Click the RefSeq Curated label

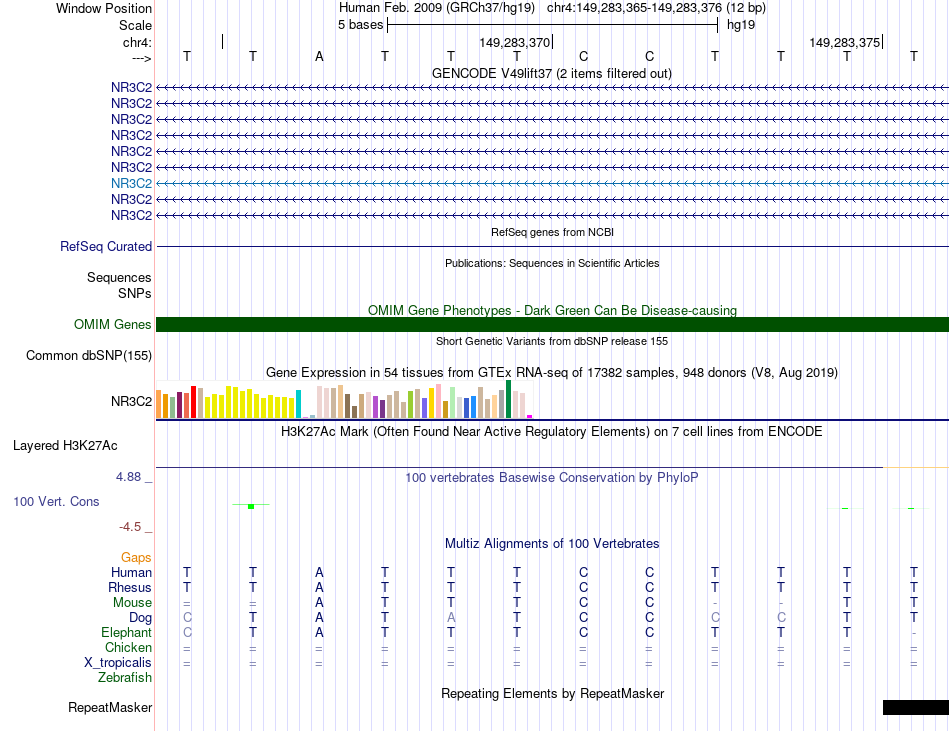click(106, 246)
